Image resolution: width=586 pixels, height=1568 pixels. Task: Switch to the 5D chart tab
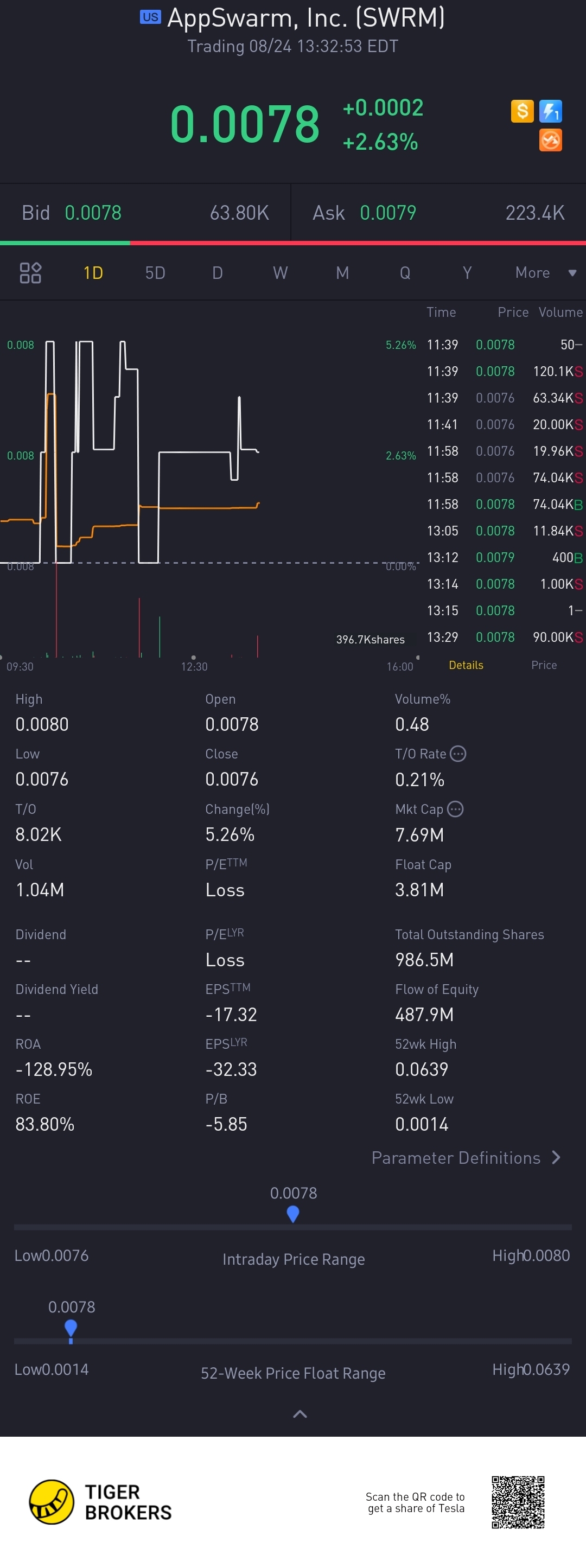point(155,273)
